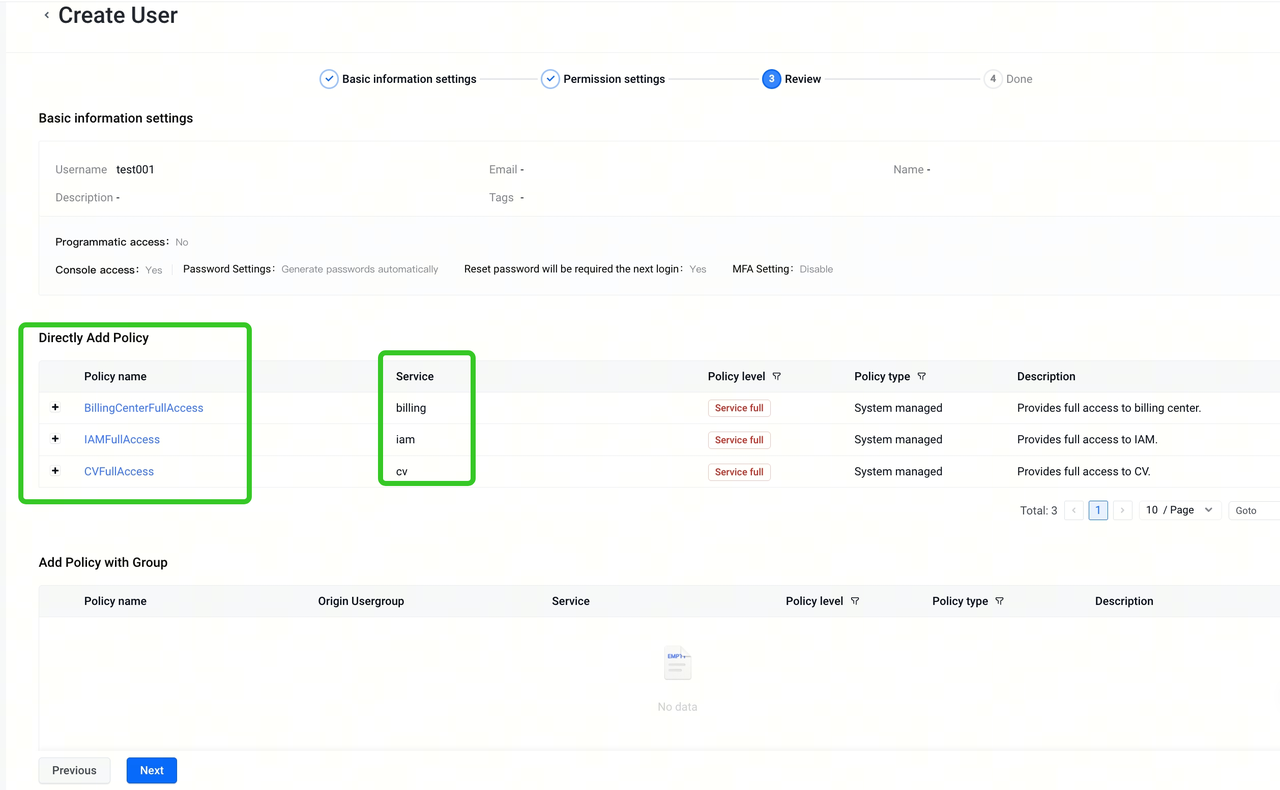The width and height of the screenshot is (1280, 790).
Task: Click the username value test001
Action: tap(135, 170)
